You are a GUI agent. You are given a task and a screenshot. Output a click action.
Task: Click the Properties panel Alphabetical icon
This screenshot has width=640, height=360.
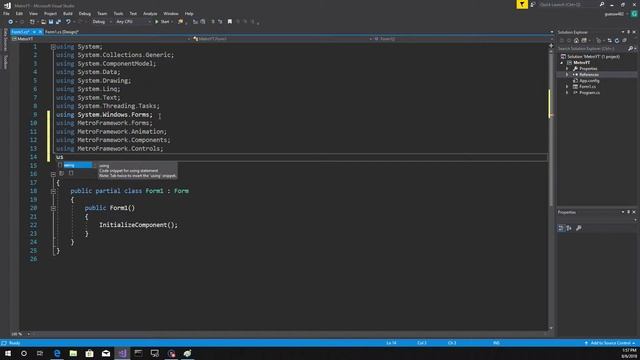pos(569,228)
